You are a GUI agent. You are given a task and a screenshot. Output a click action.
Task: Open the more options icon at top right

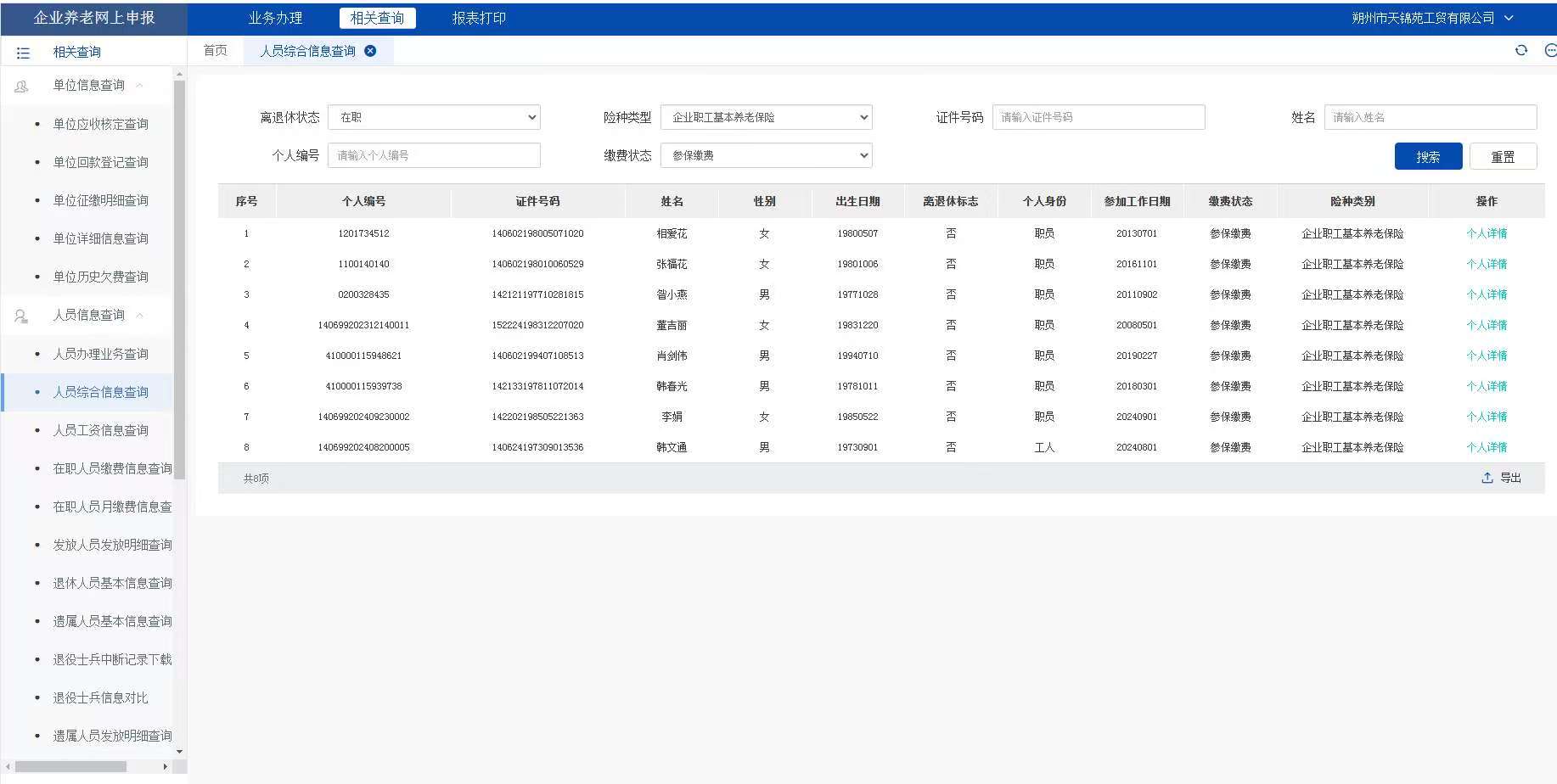click(1549, 51)
